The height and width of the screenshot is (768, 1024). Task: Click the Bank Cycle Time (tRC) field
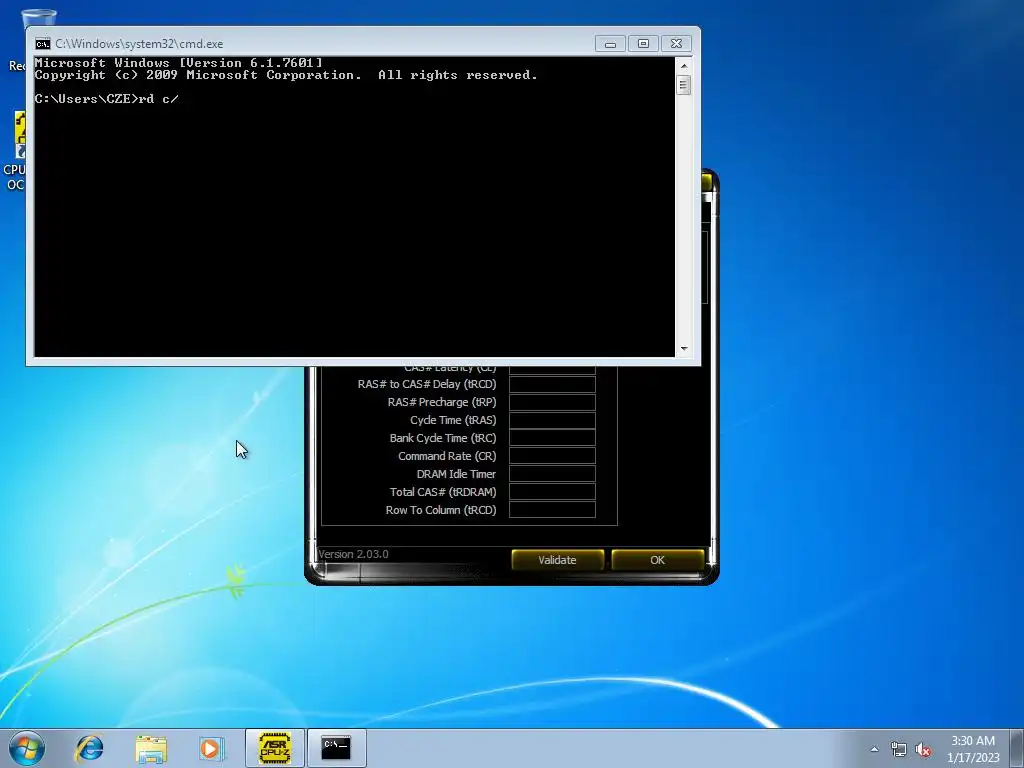point(552,438)
